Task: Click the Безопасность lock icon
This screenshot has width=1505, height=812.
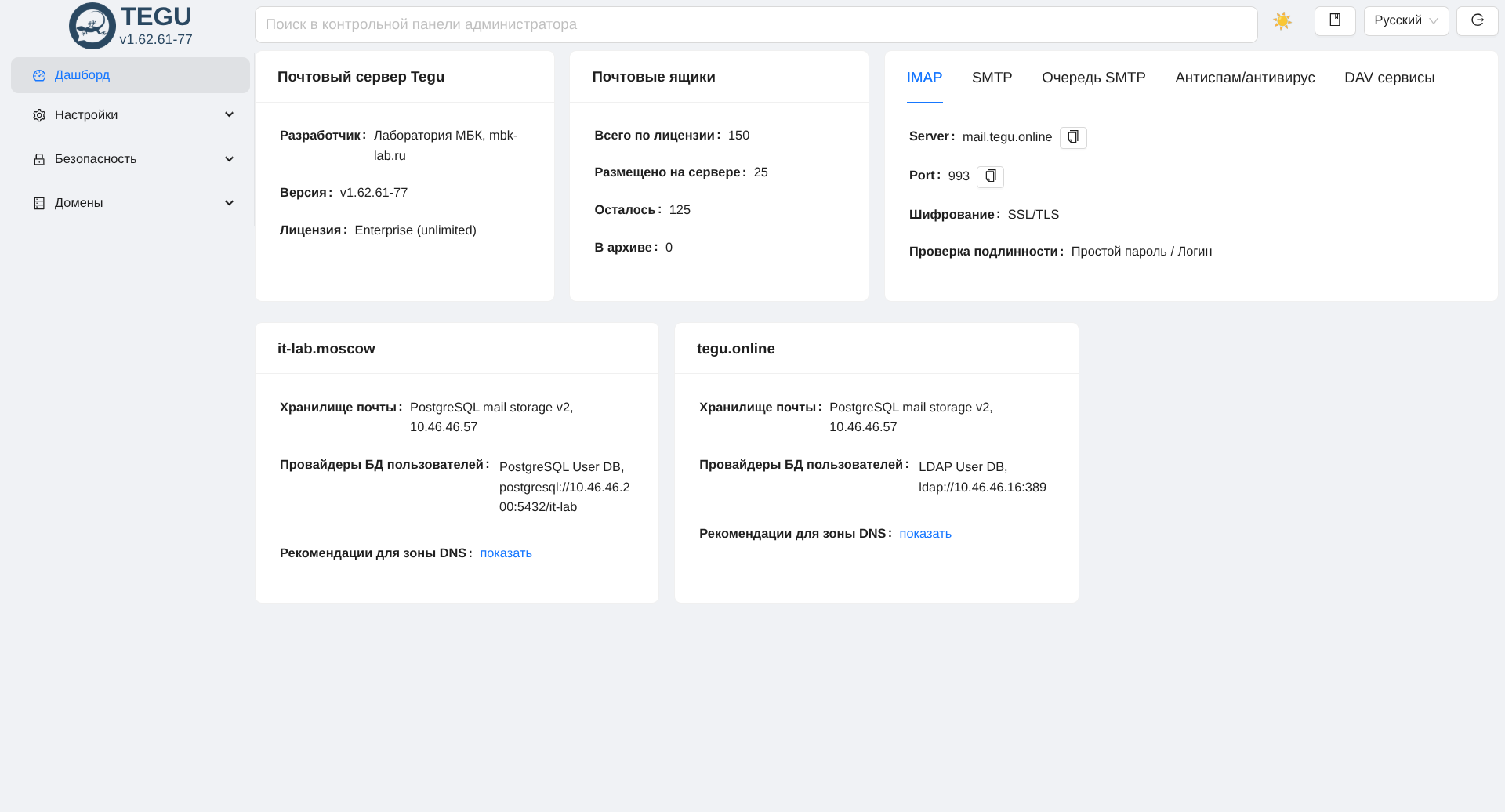Action: pyautogui.click(x=39, y=159)
